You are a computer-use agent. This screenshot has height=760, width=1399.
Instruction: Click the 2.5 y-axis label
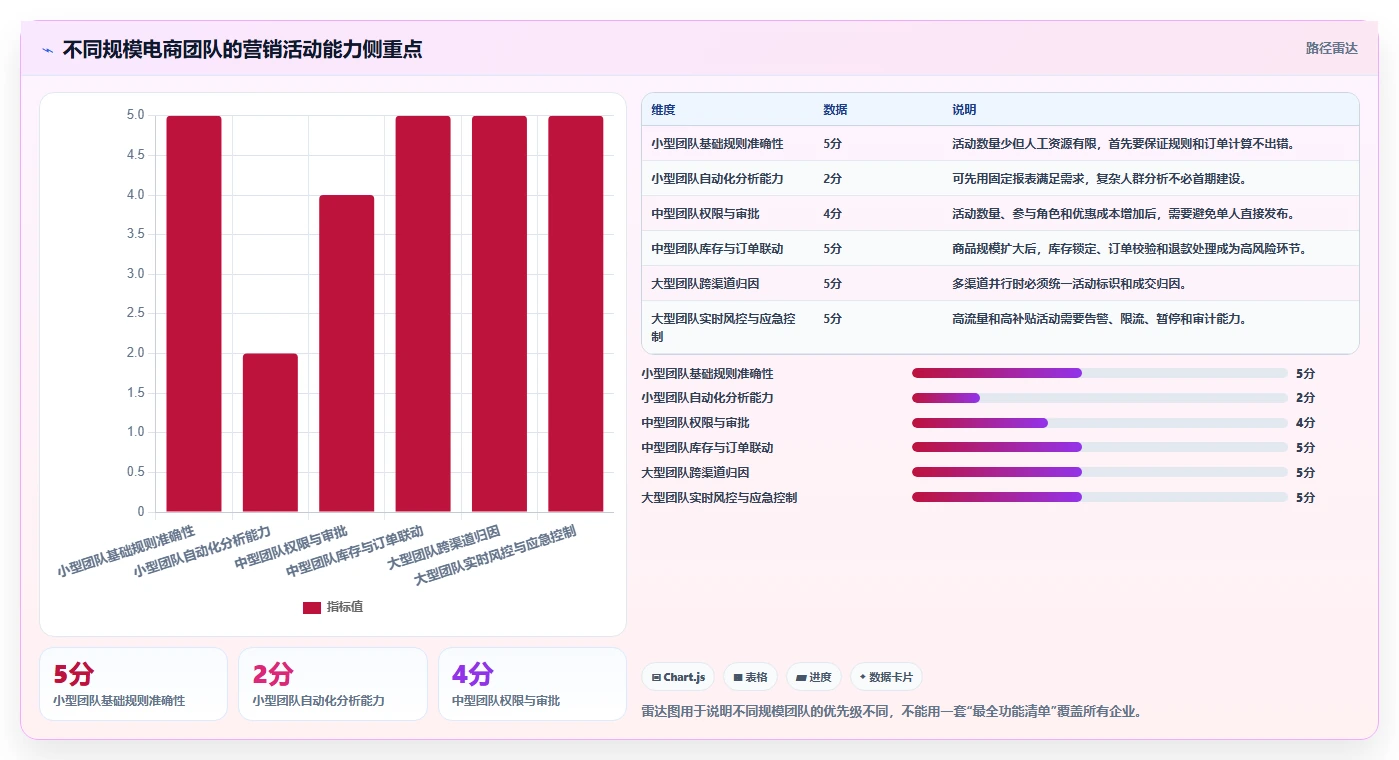tap(135, 314)
